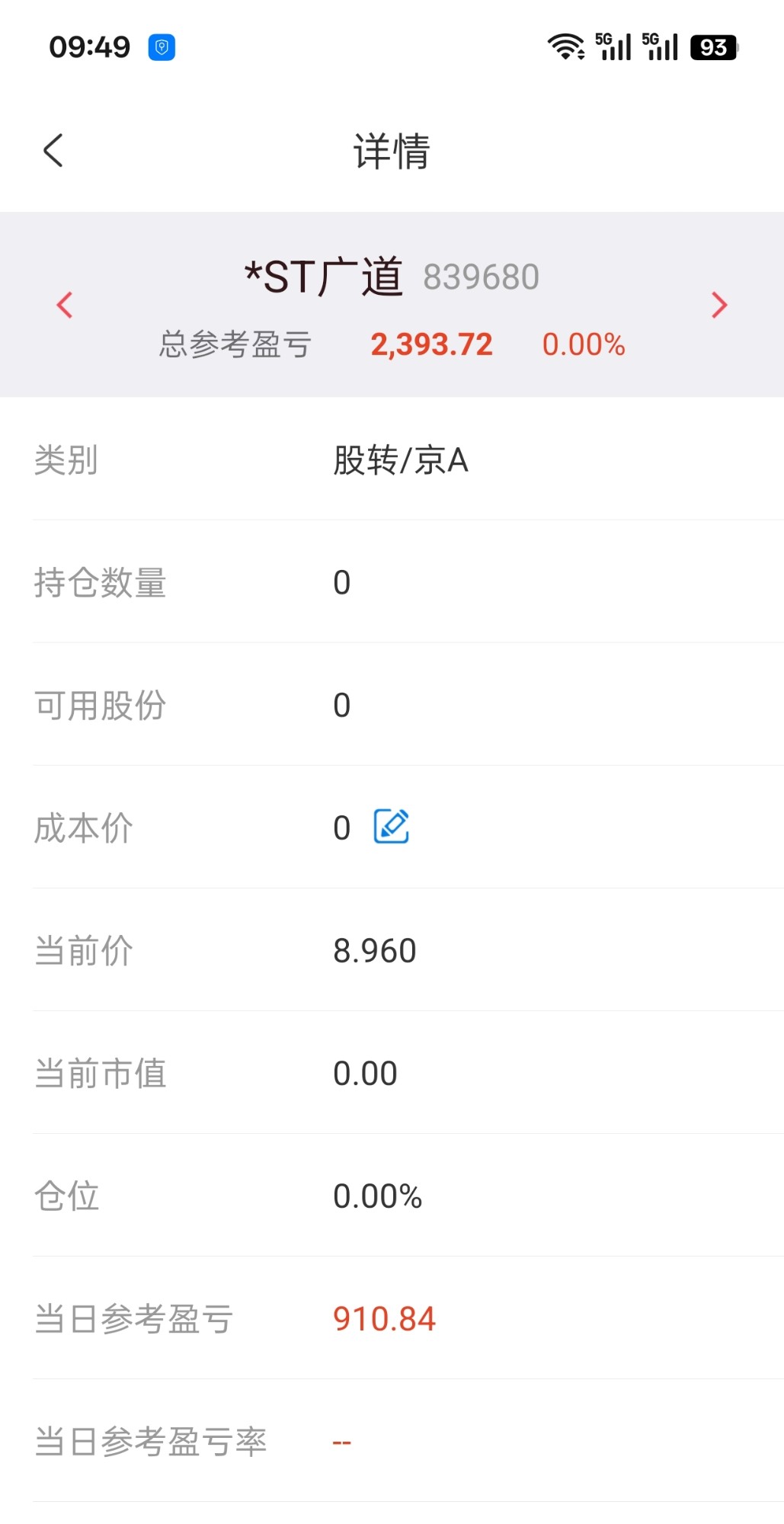The height and width of the screenshot is (1524, 784).
Task: Tap the current price 8.960
Action: pyautogui.click(x=375, y=951)
